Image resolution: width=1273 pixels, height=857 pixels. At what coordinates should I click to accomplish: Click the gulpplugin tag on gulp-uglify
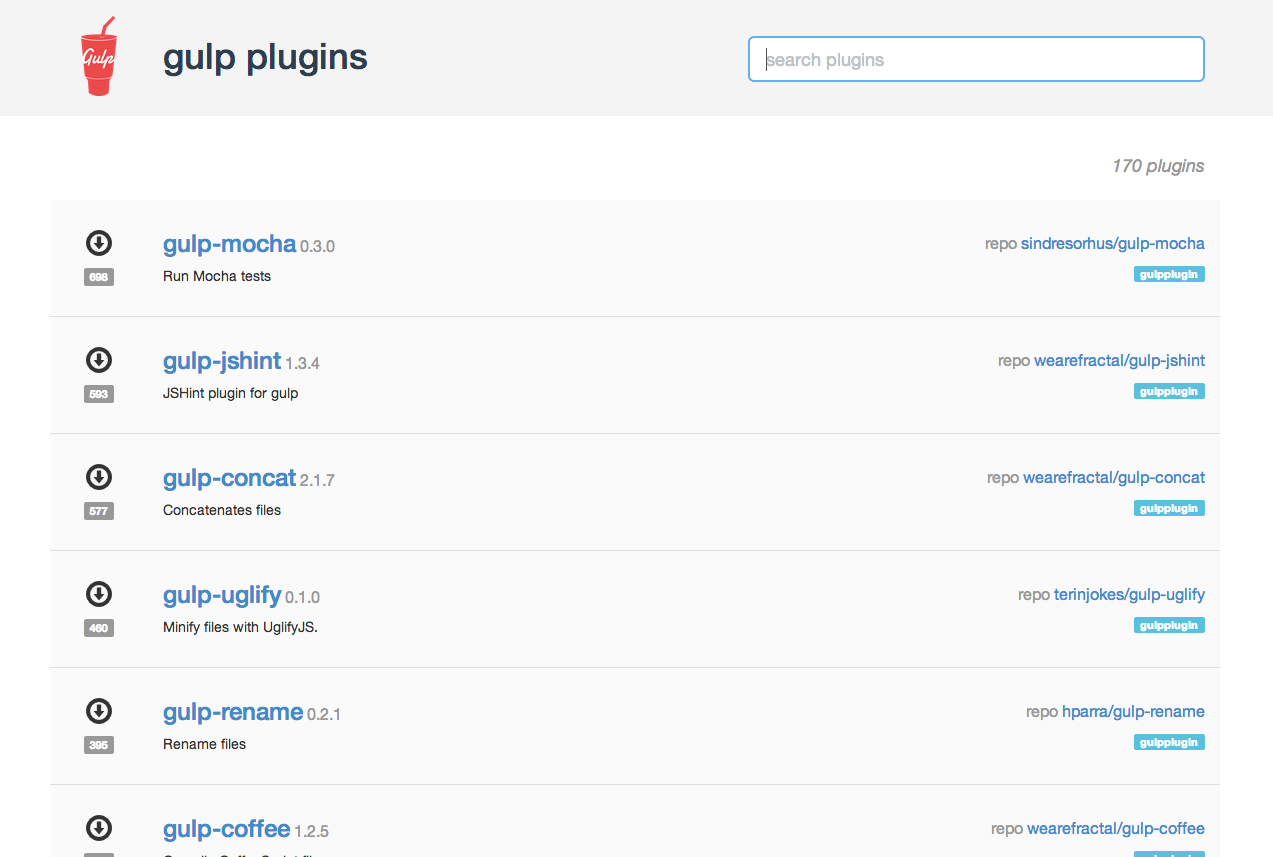coord(1169,625)
